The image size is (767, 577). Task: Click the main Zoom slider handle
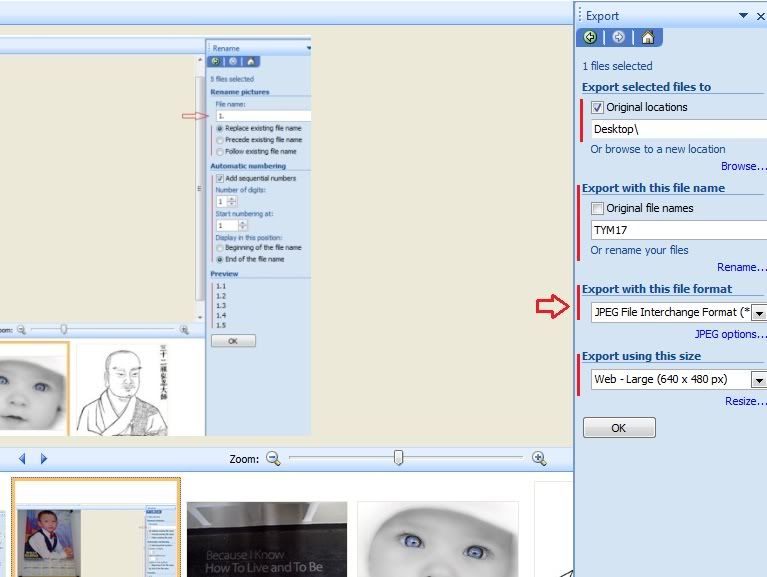pyautogui.click(x=398, y=458)
